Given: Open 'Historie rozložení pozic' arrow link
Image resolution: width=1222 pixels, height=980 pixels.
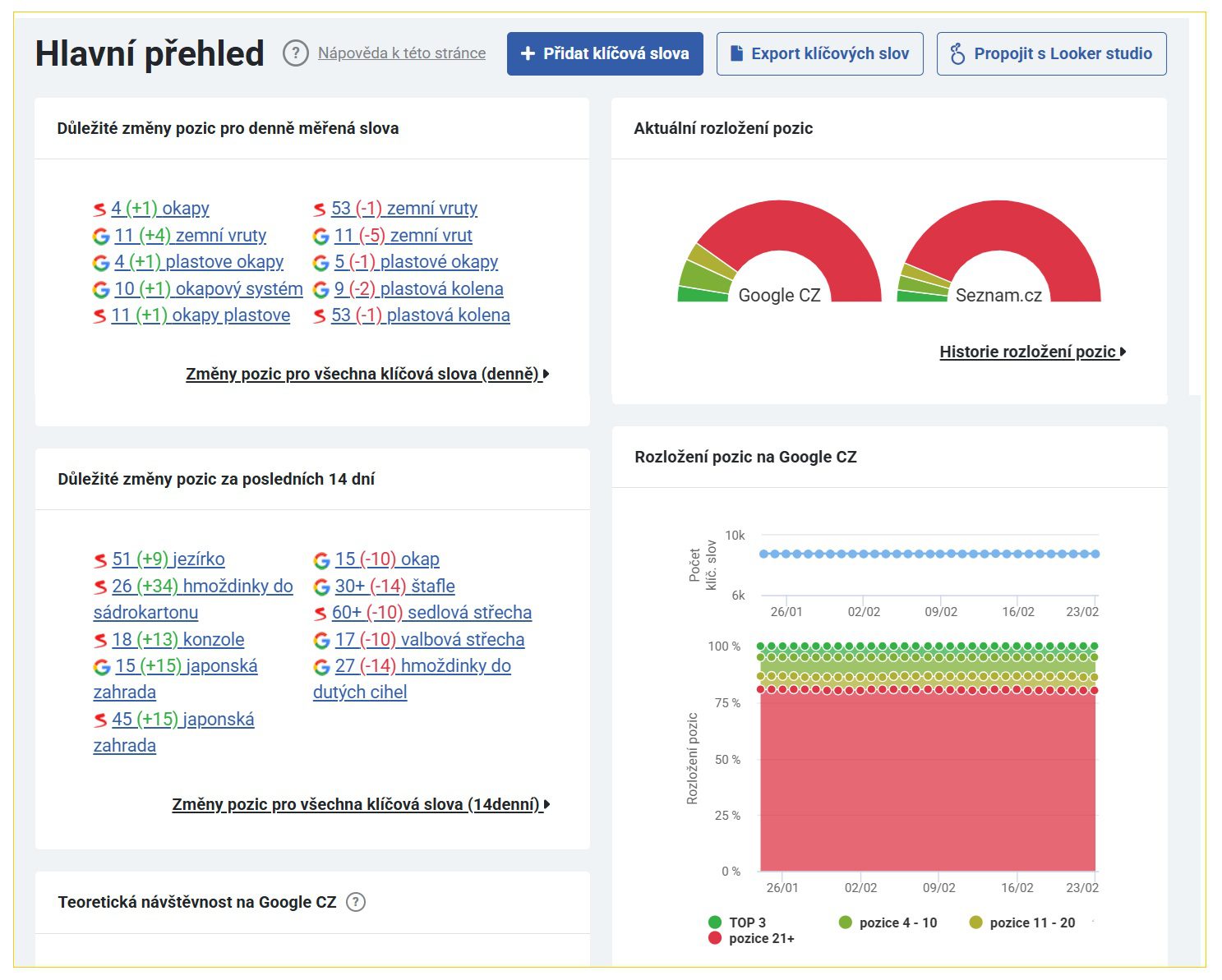Looking at the screenshot, I should 1032,352.
